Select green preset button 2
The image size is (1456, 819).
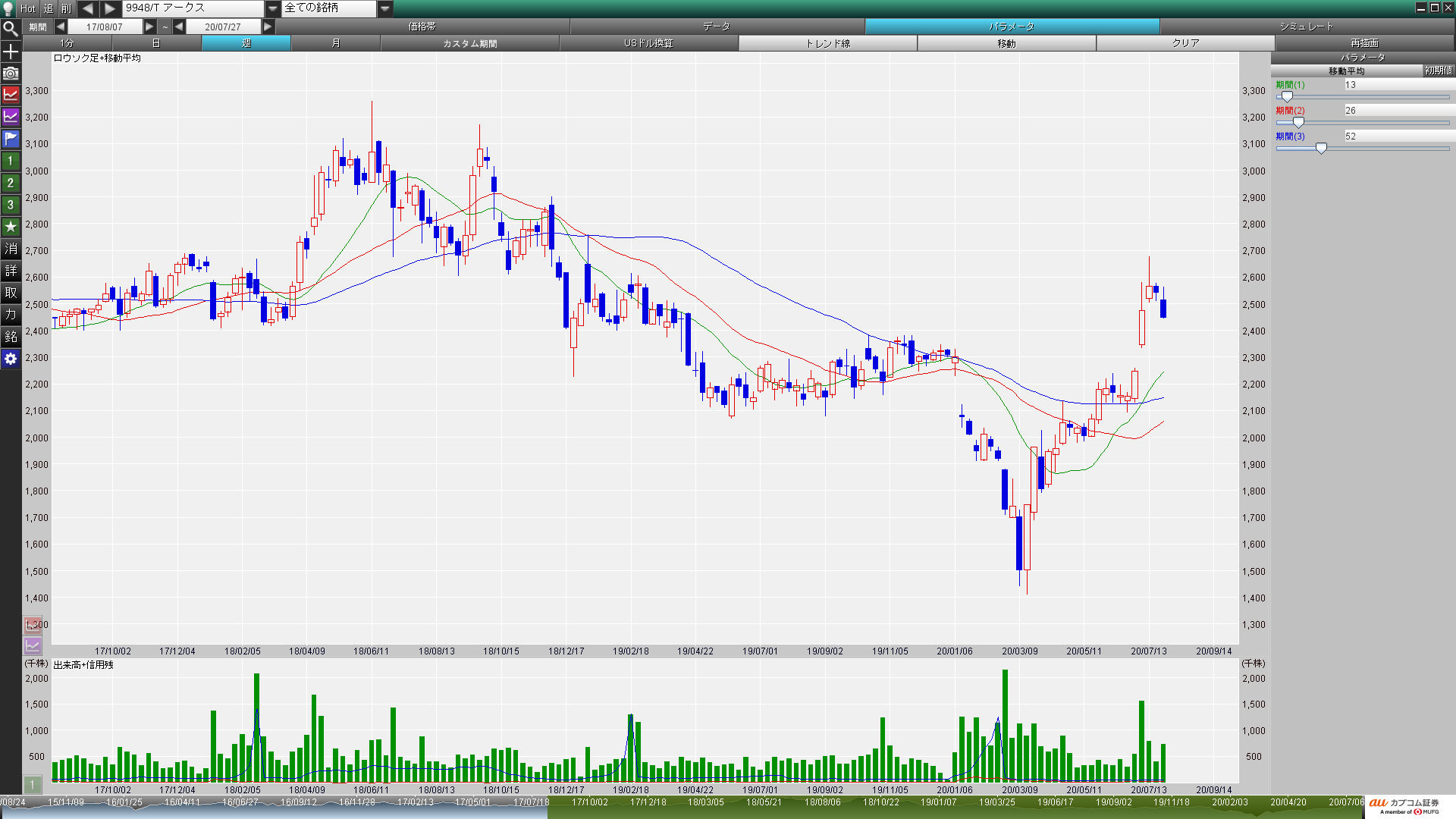coord(11,183)
